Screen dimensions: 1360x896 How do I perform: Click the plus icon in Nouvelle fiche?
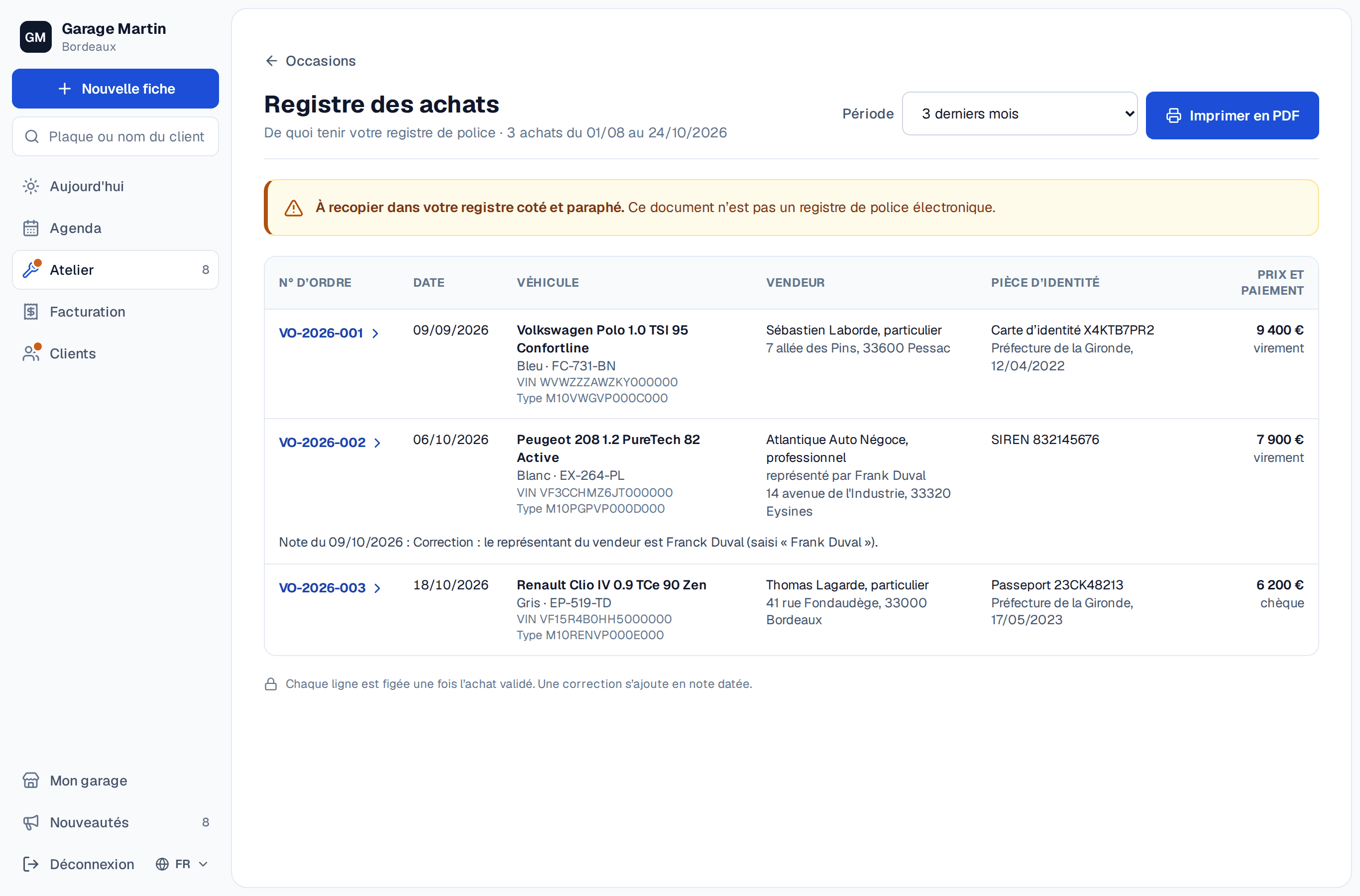(65, 89)
